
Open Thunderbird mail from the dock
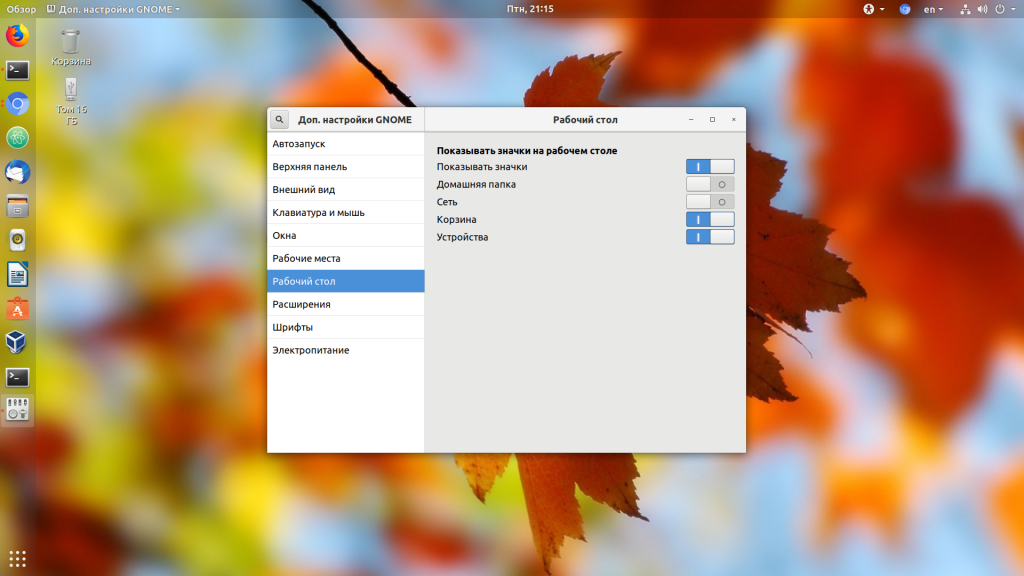[17, 172]
